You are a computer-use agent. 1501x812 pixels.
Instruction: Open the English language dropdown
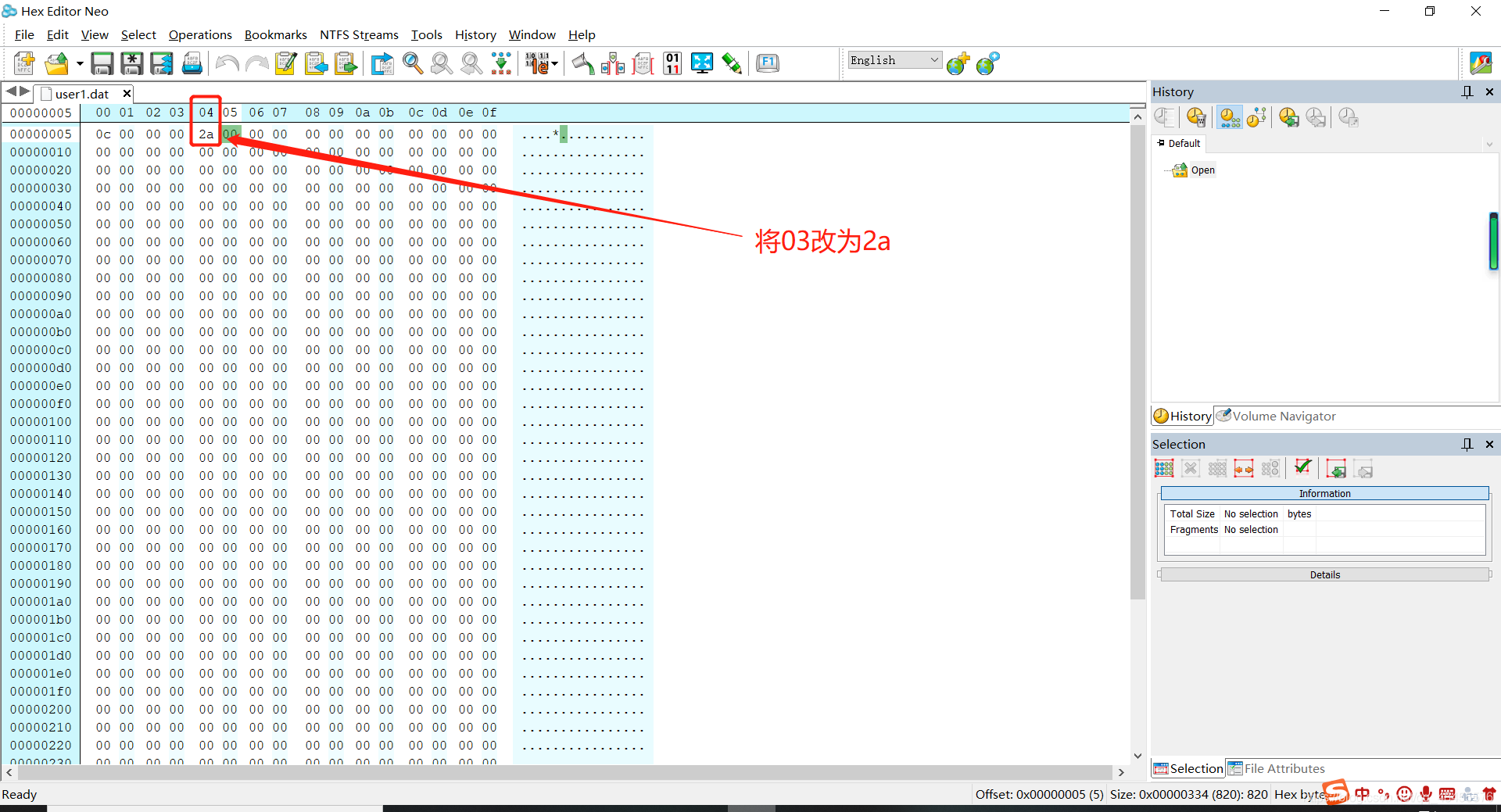click(x=895, y=60)
